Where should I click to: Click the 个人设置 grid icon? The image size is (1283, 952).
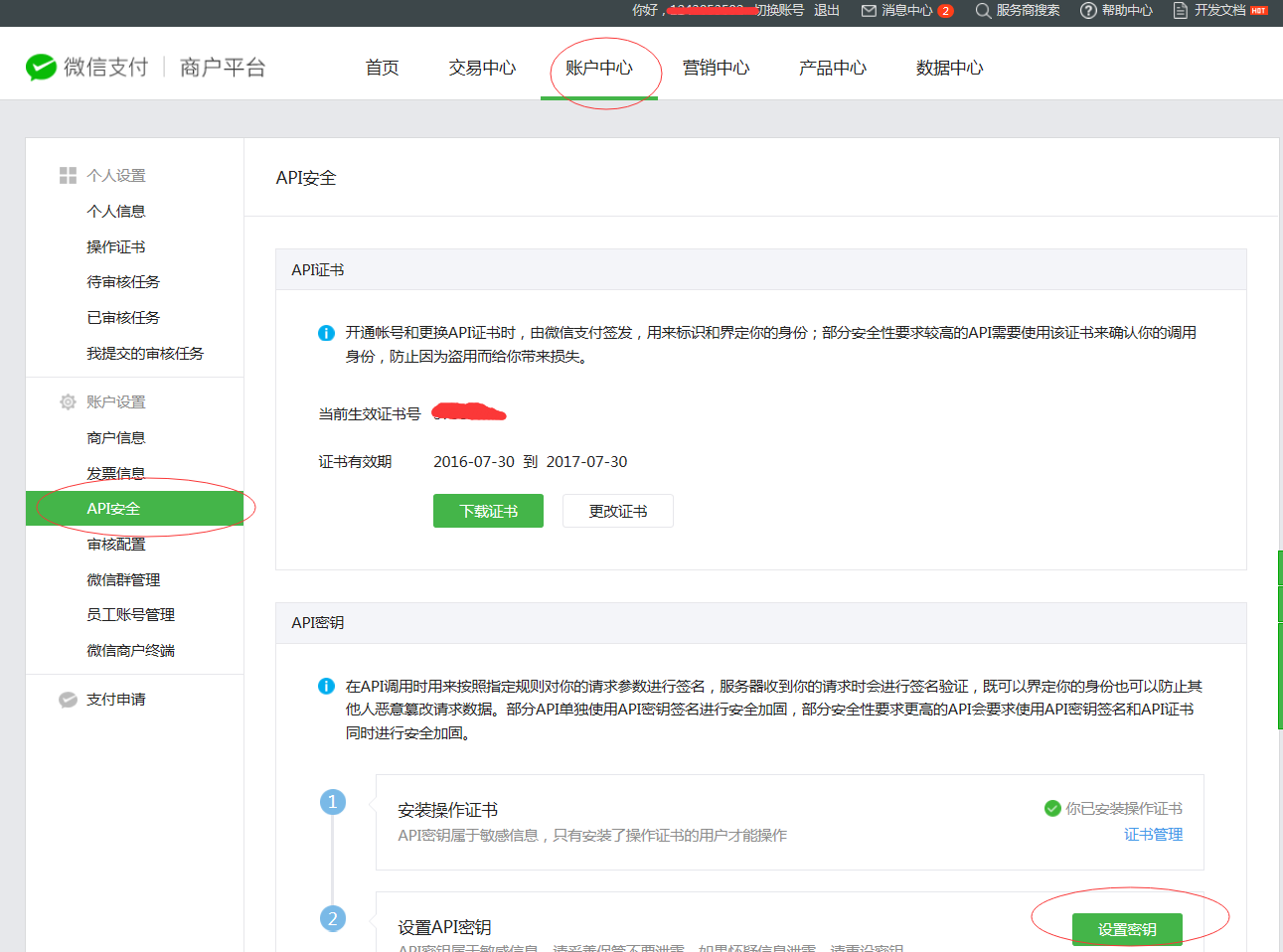[x=68, y=176]
